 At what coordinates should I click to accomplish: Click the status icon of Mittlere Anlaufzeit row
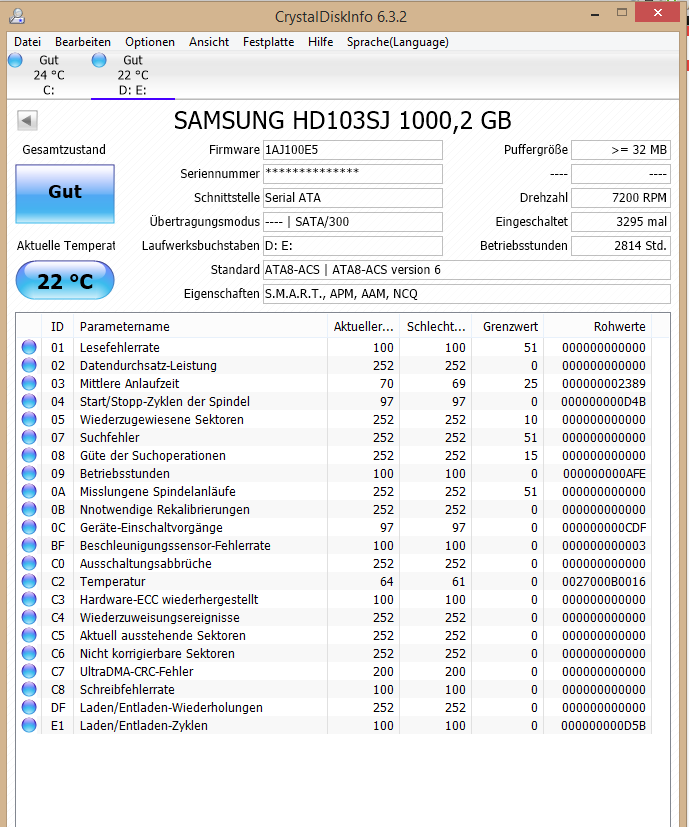point(29,383)
